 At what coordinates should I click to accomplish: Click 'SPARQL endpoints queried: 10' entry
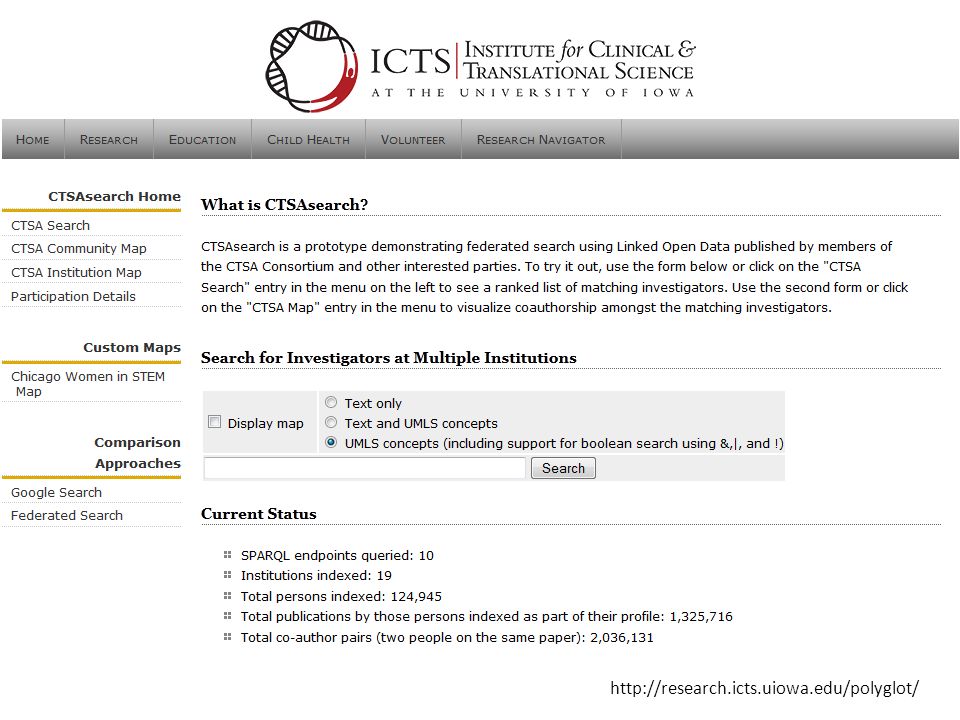point(337,555)
